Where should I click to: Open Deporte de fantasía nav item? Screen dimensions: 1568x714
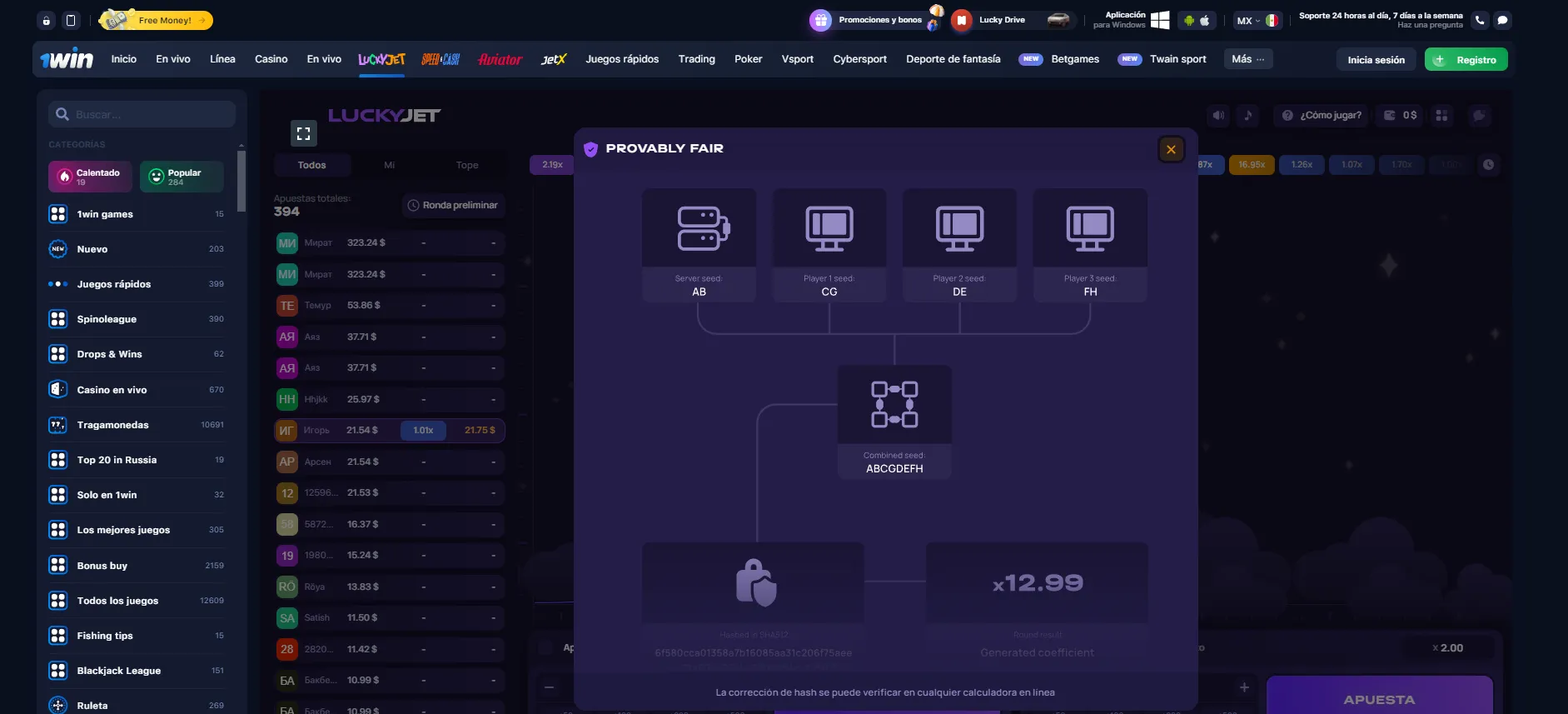pyautogui.click(x=953, y=59)
